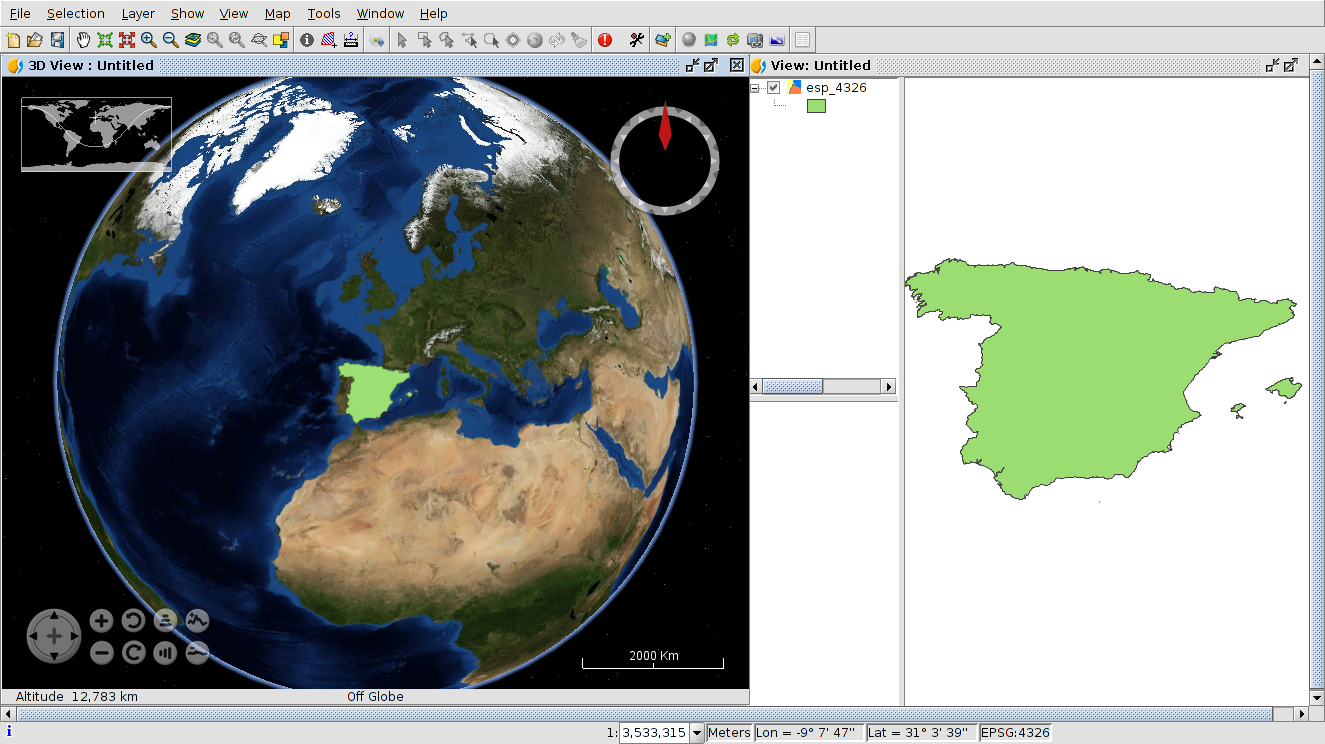This screenshot has height=744, width=1325.
Task: Click the Zoom Out magnifier tool
Action: (x=171, y=40)
